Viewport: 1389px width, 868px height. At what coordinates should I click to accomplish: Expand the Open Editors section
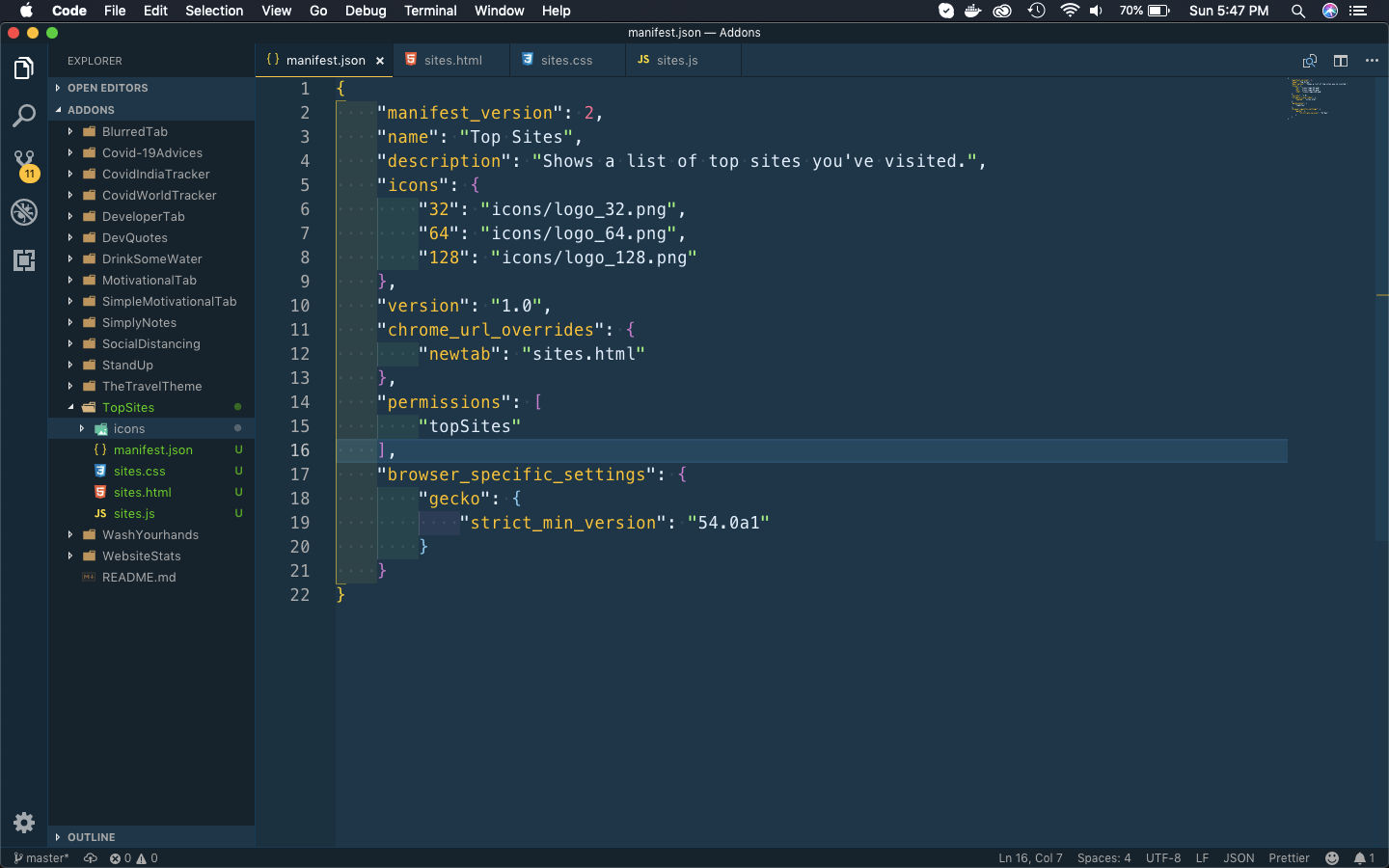tap(151, 88)
